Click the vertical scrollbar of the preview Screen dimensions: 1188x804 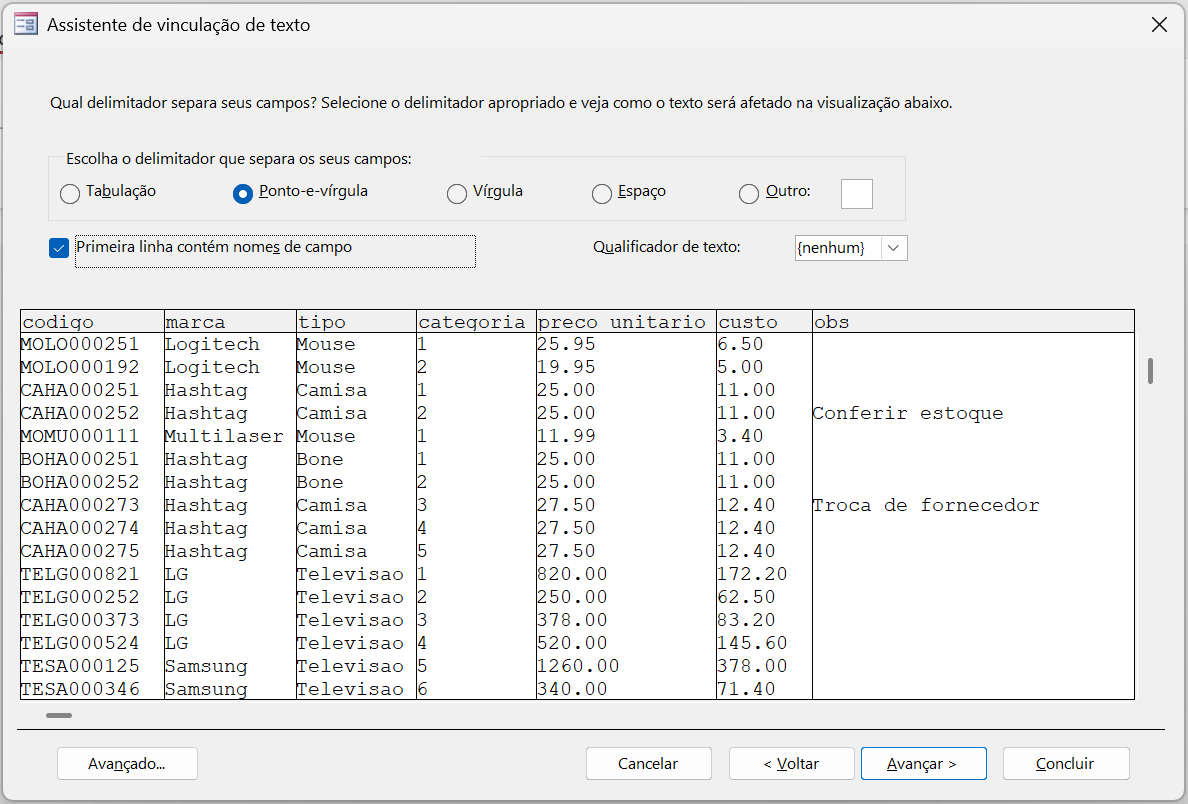click(x=1151, y=371)
